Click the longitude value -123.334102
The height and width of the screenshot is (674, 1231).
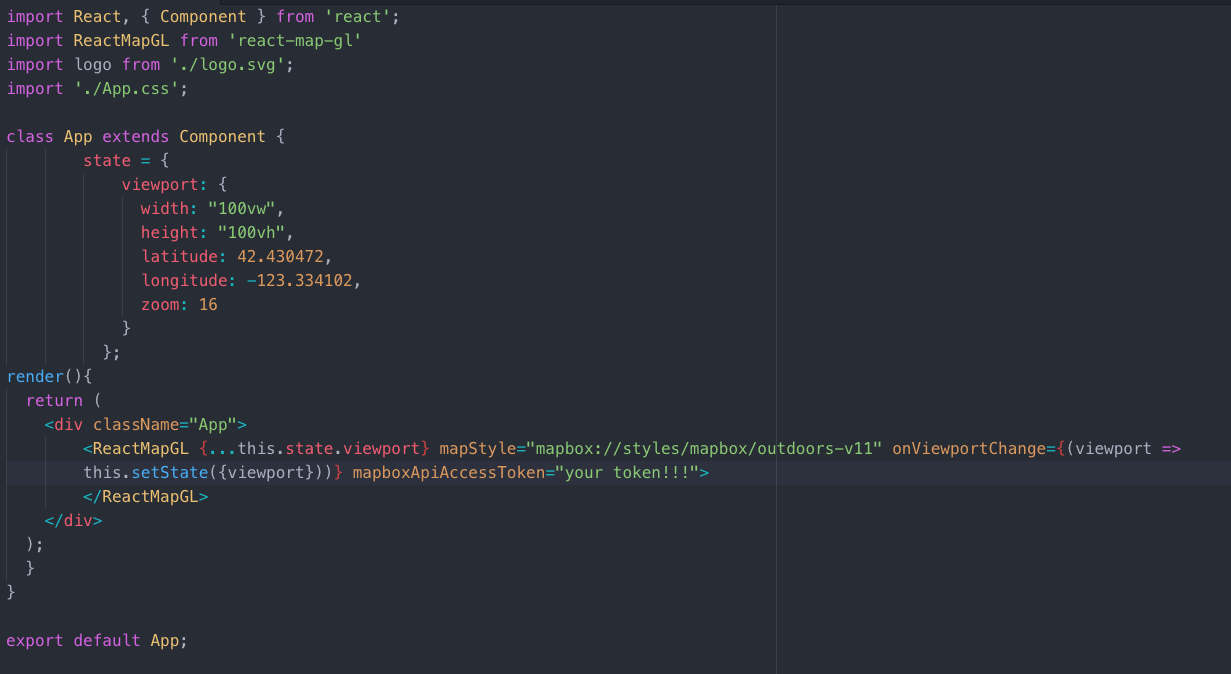coord(300,280)
